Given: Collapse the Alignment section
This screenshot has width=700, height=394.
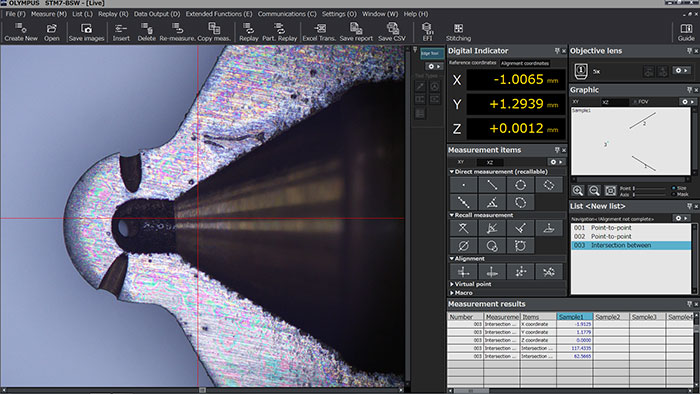Looking at the screenshot, I should pos(452,259).
